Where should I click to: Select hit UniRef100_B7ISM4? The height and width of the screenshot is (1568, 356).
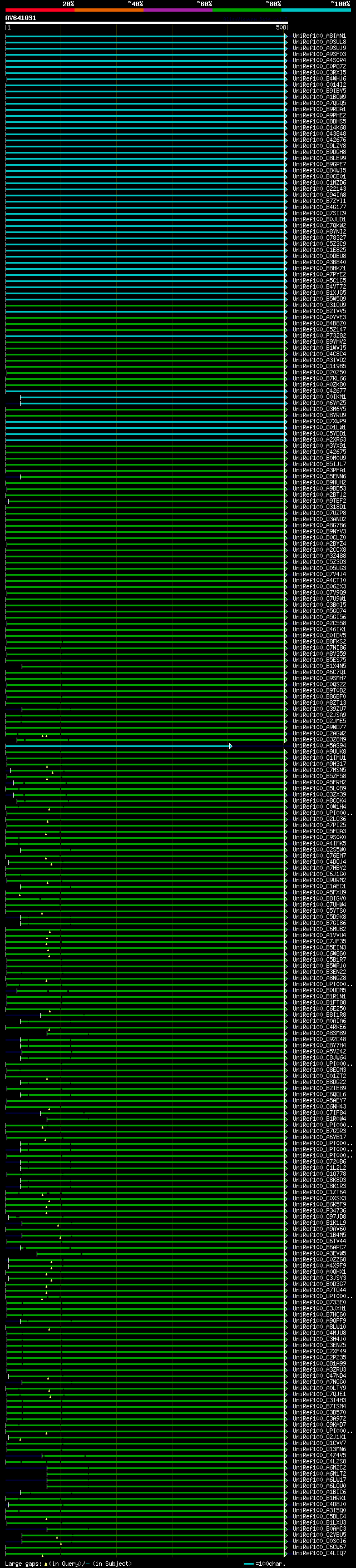click(x=319, y=1407)
